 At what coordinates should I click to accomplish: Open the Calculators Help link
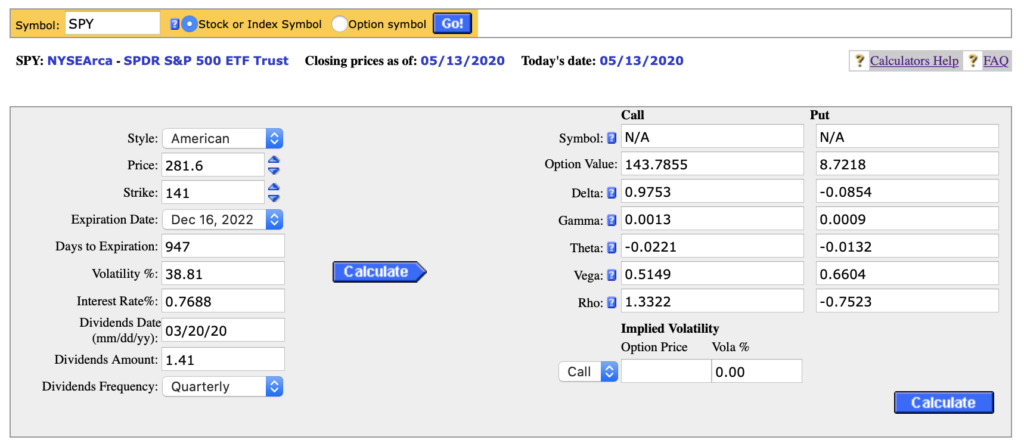(x=914, y=61)
